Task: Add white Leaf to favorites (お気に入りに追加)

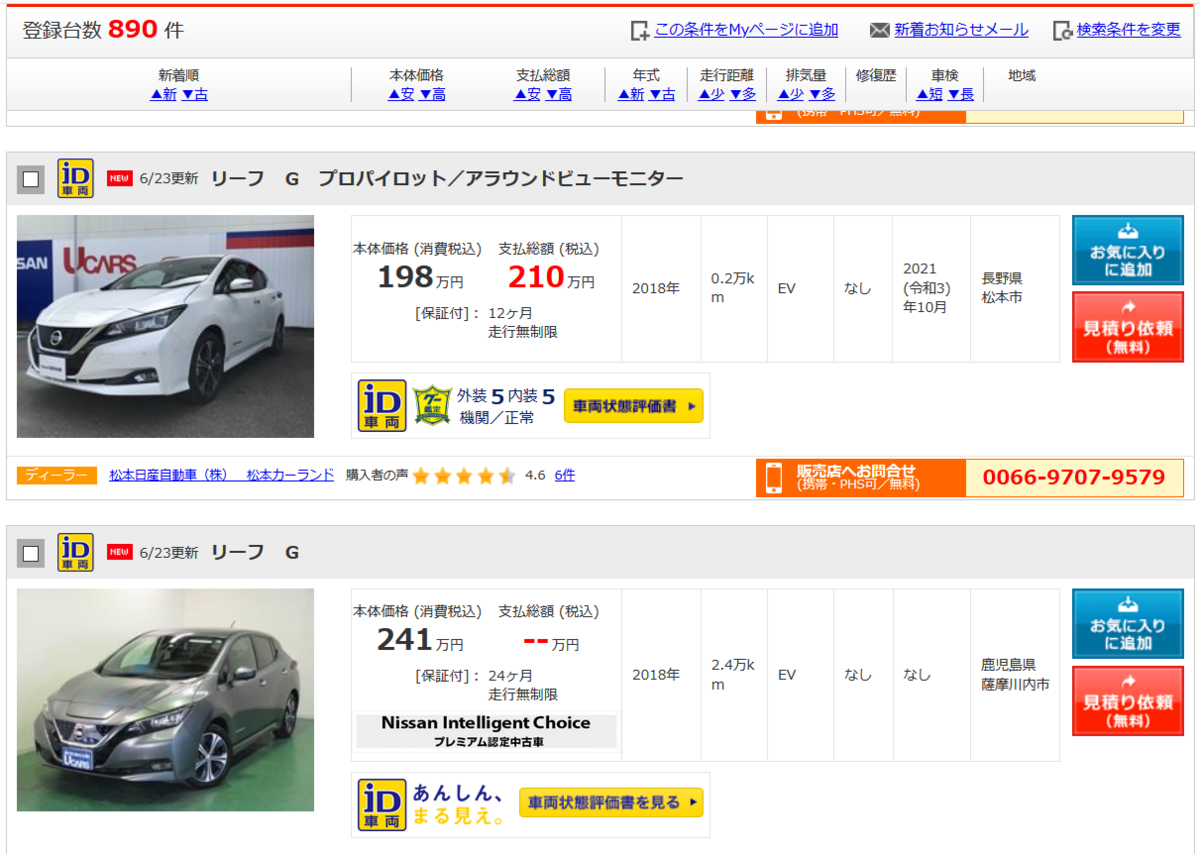Action: tap(1128, 250)
